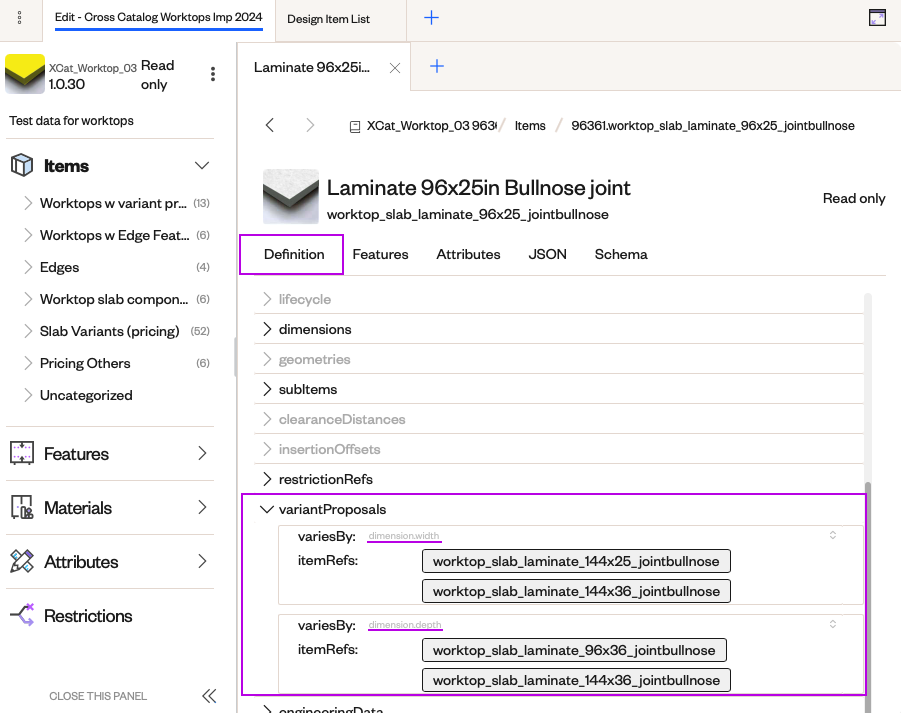Click the dimension.depth variesBy field
This screenshot has height=713, width=901.
[x=405, y=625]
